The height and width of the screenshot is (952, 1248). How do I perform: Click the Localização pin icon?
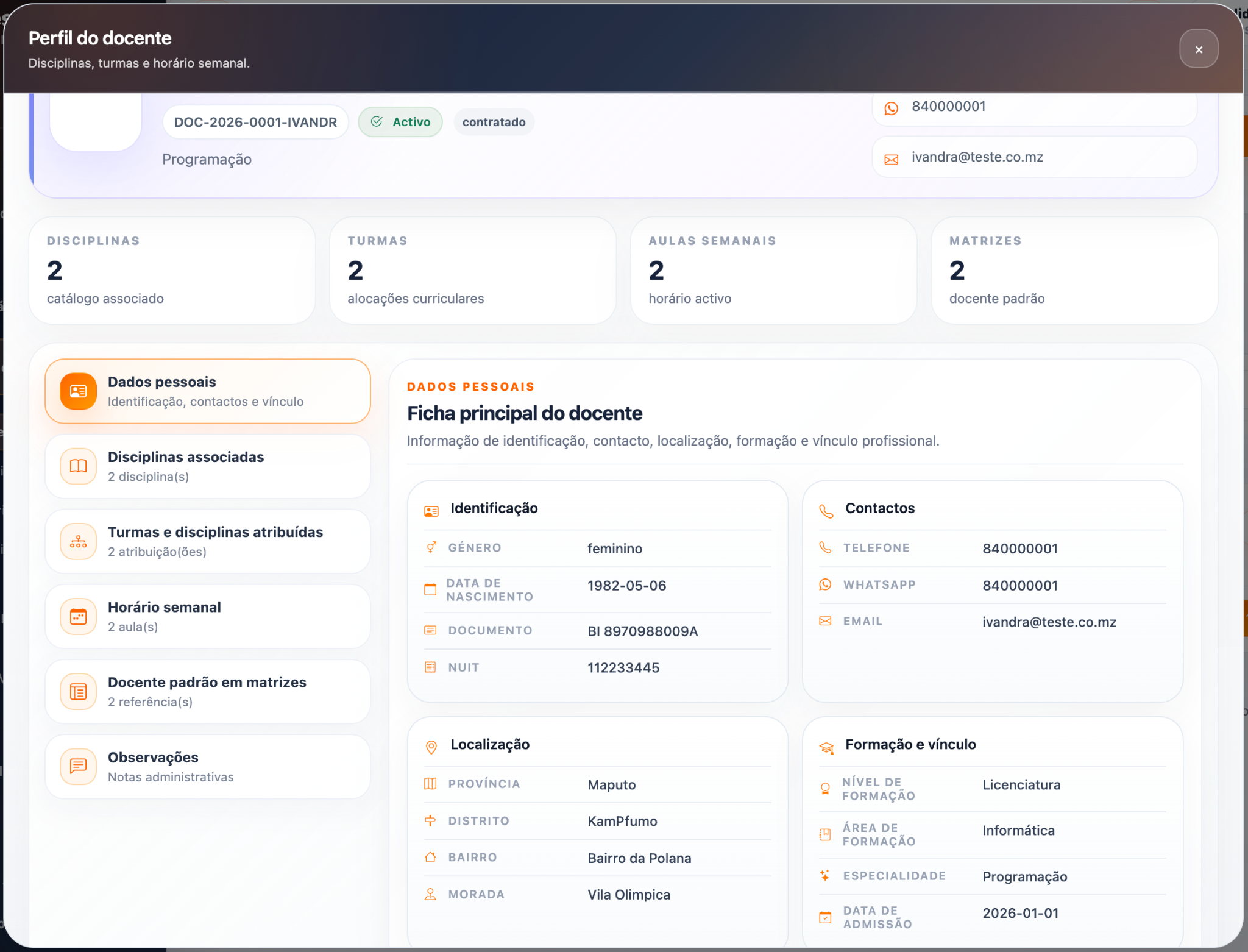pos(431,747)
